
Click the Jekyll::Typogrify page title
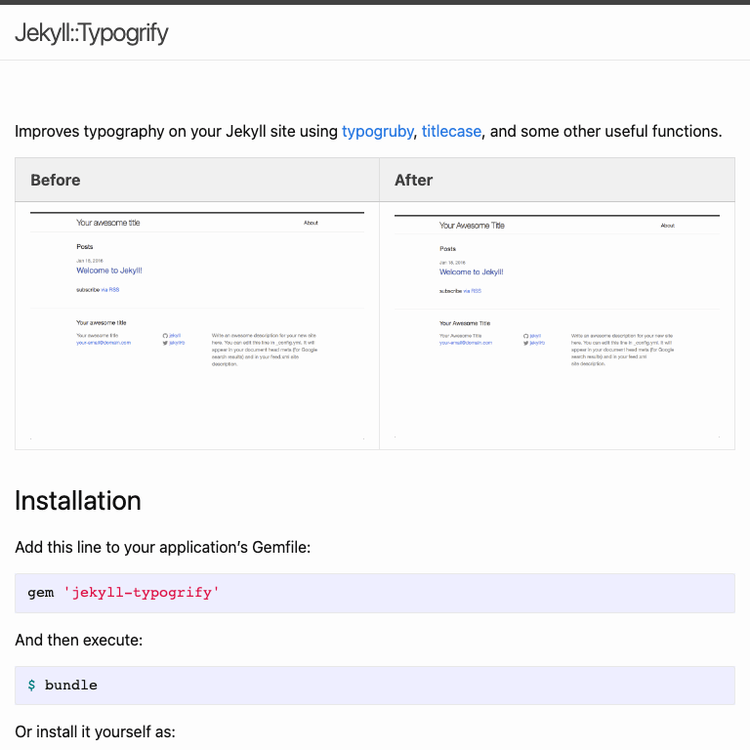[91, 33]
